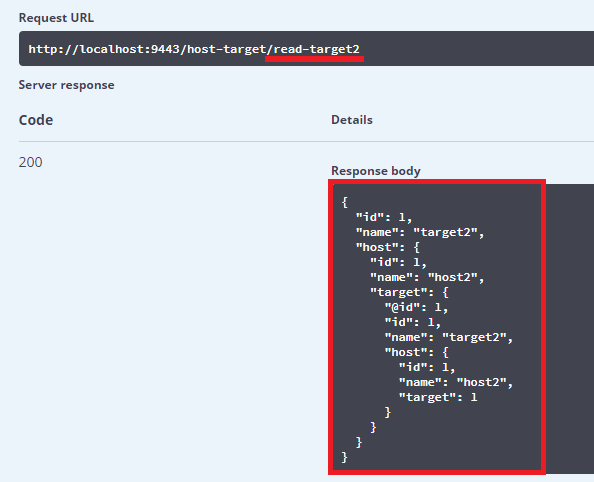Click the top-level "name": "target2" line
Image resolution: width=594 pixels, height=482 pixels.
(420, 232)
